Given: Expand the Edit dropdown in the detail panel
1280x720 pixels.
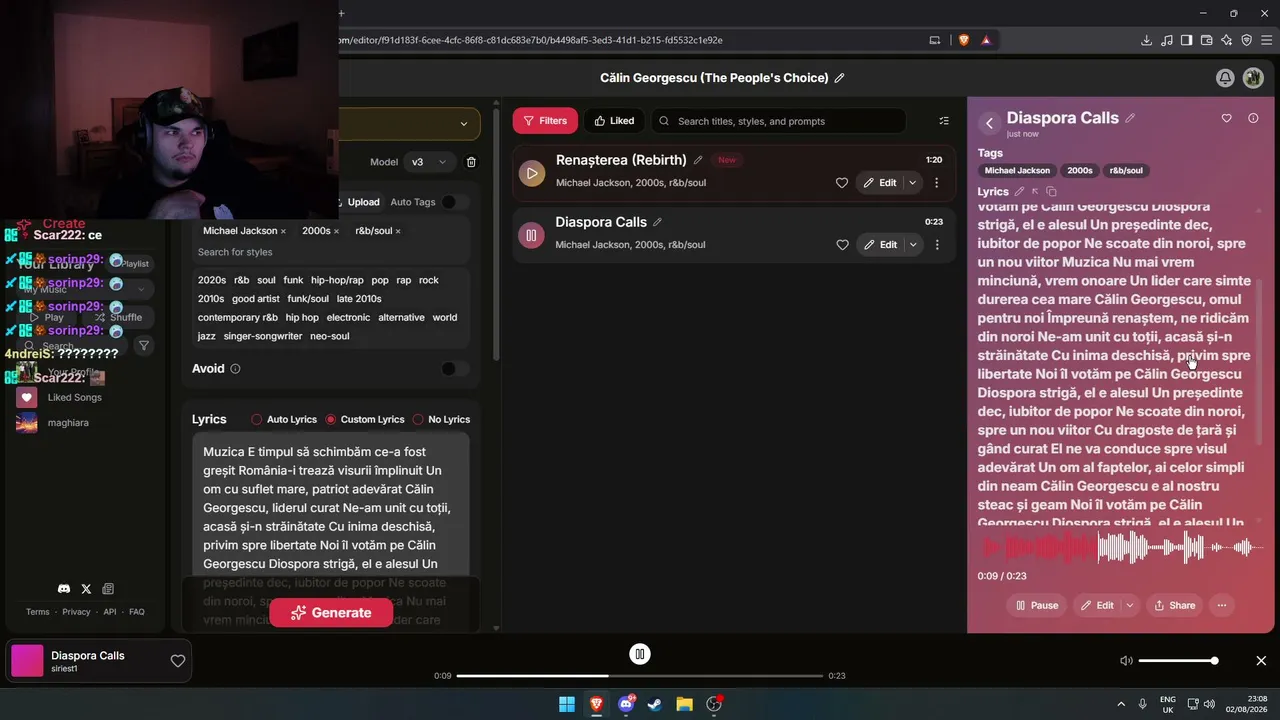Looking at the screenshot, I should pyautogui.click(x=1130, y=605).
